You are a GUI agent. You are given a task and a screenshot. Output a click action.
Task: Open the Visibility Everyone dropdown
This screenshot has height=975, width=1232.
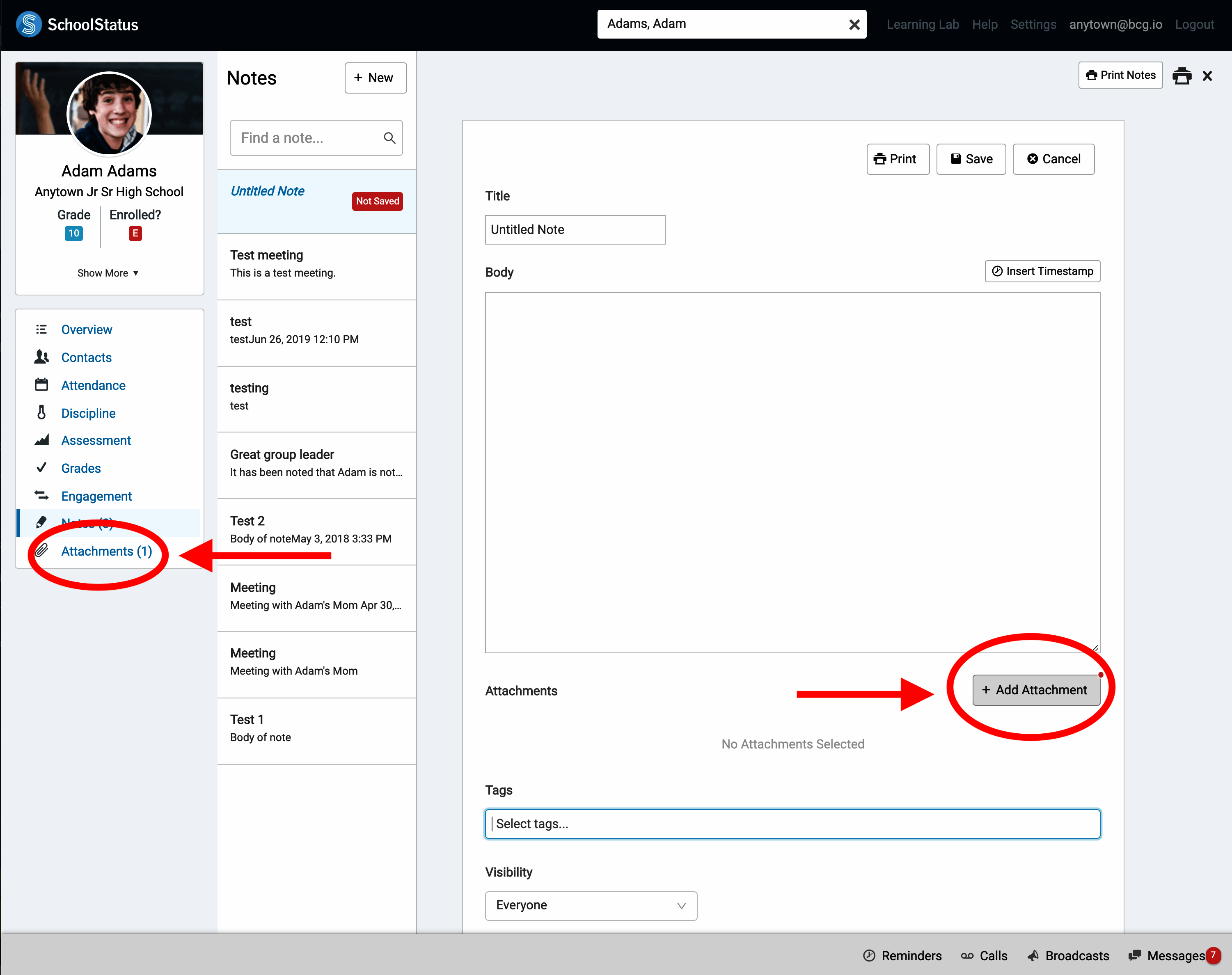[x=591, y=905]
